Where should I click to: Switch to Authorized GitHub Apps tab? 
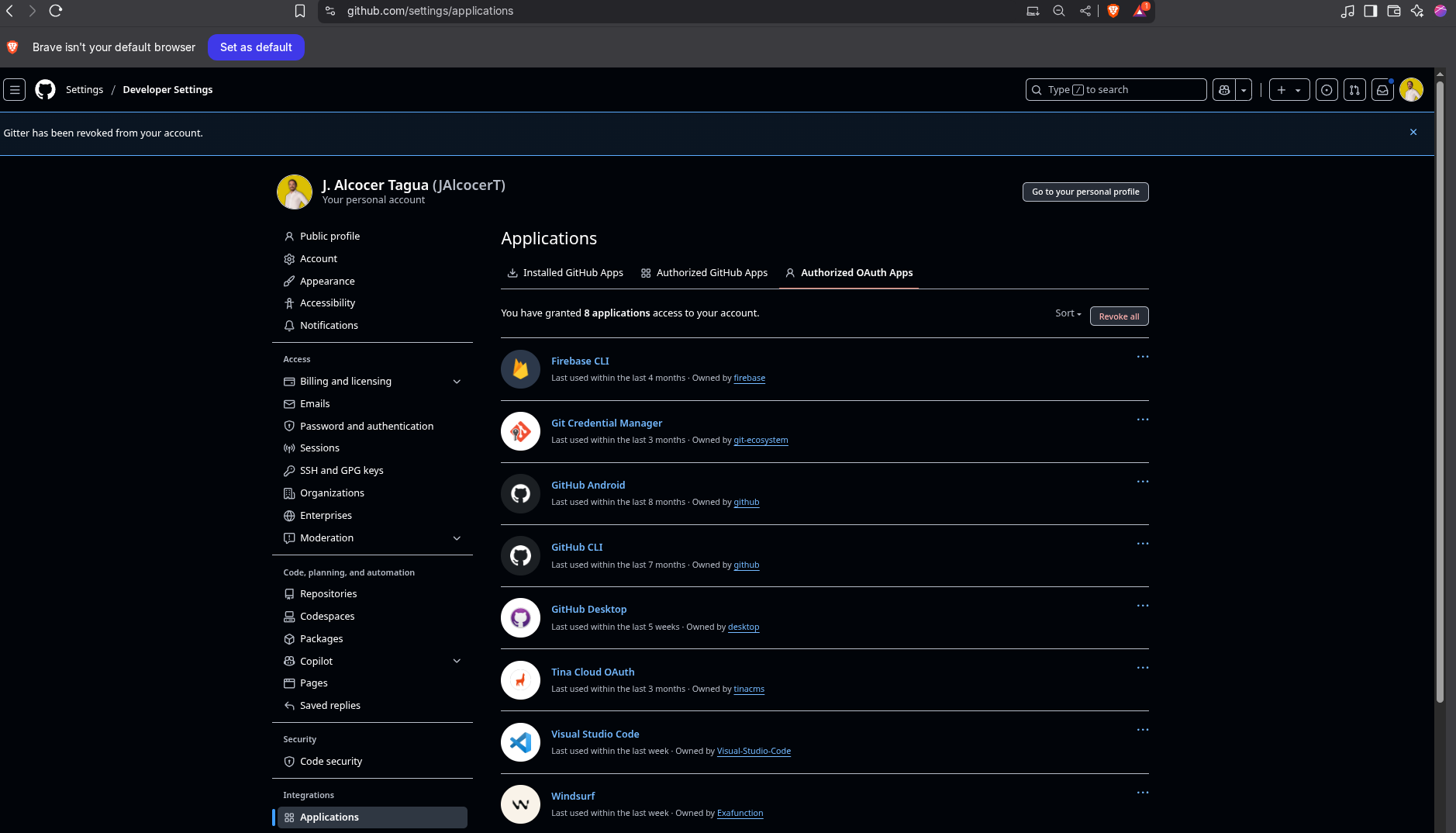[x=704, y=273]
